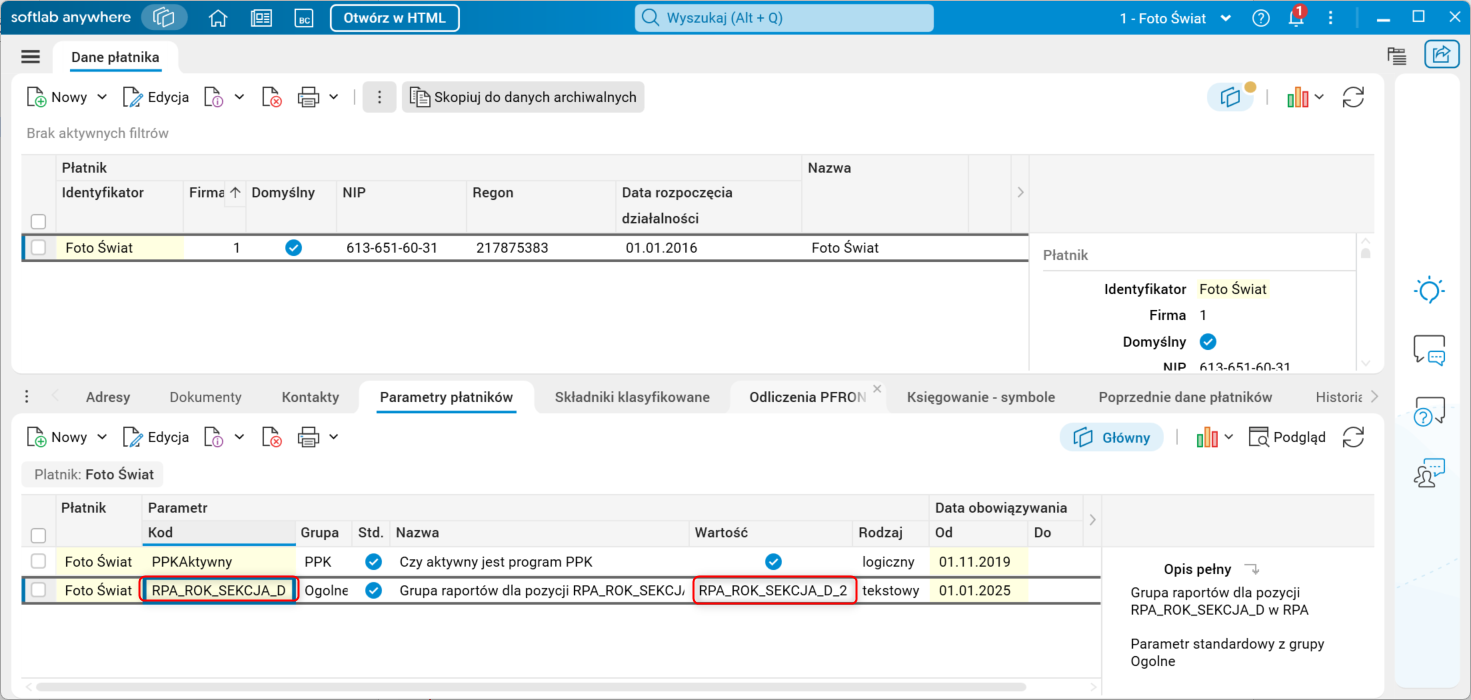Refresh the upper payer list
The height and width of the screenshot is (700, 1471).
point(1353,97)
